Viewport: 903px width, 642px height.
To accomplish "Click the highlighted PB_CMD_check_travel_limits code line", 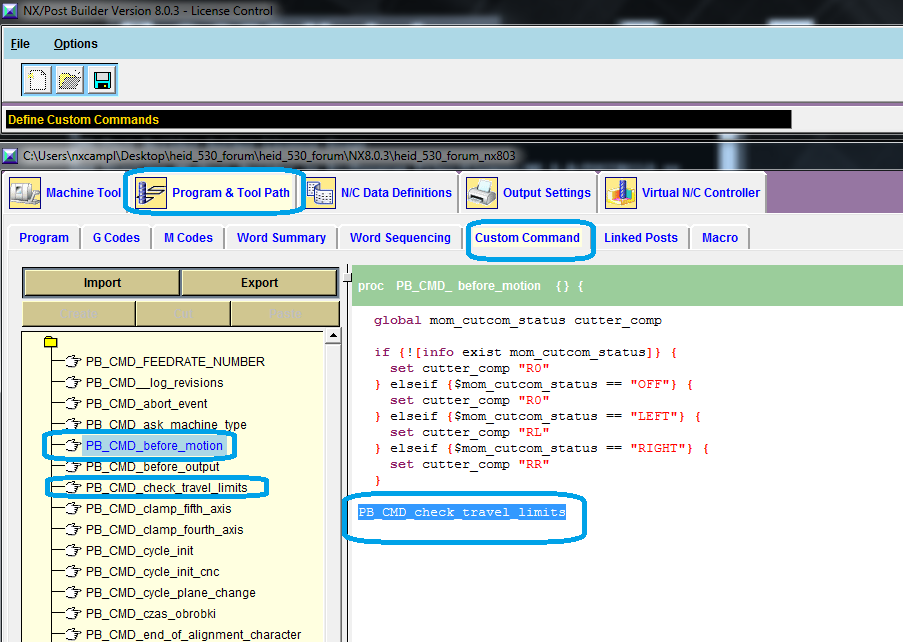I will pyautogui.click(x=462, y=512).
